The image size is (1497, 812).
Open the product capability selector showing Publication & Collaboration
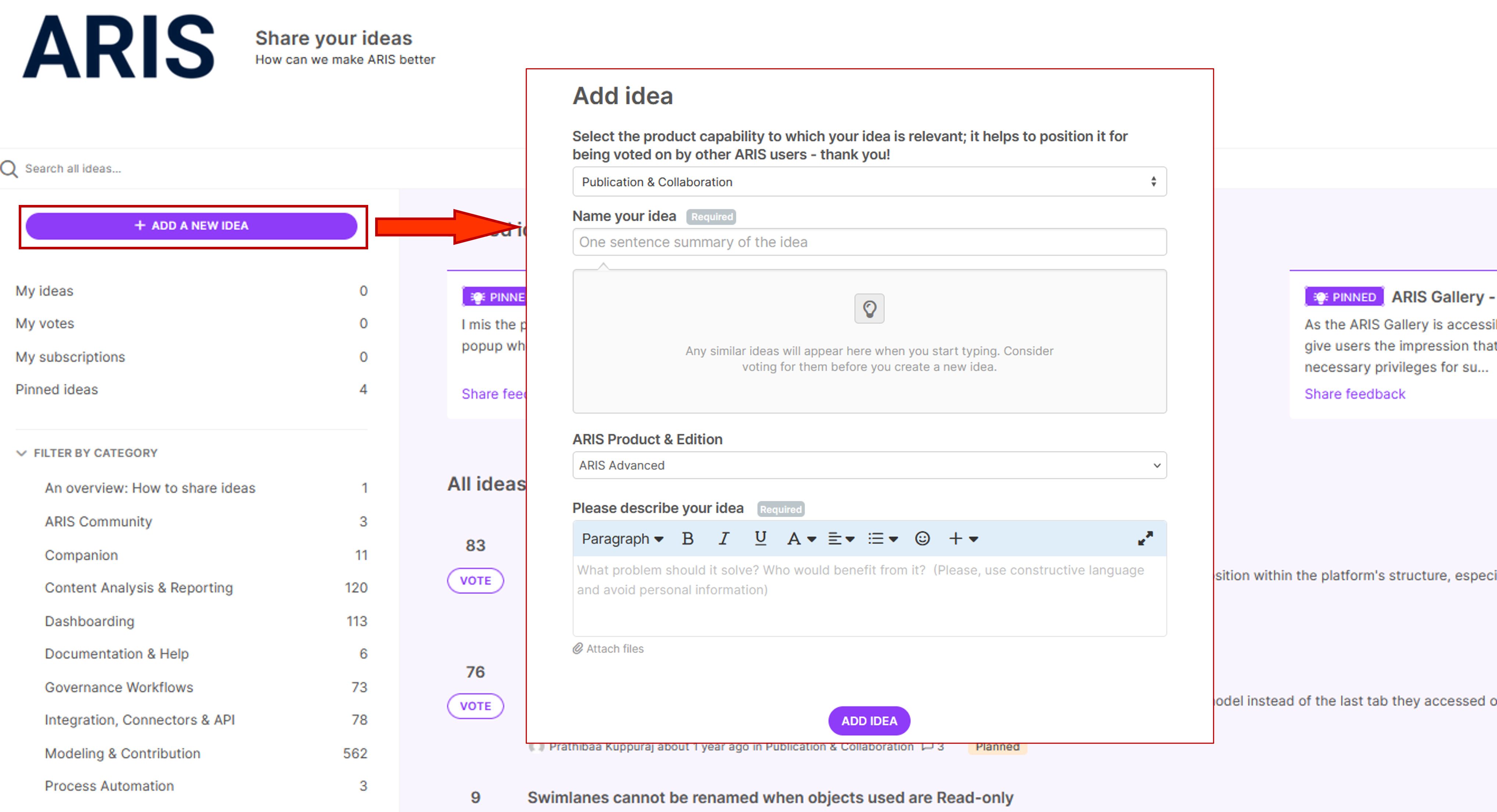pos(868,182)
